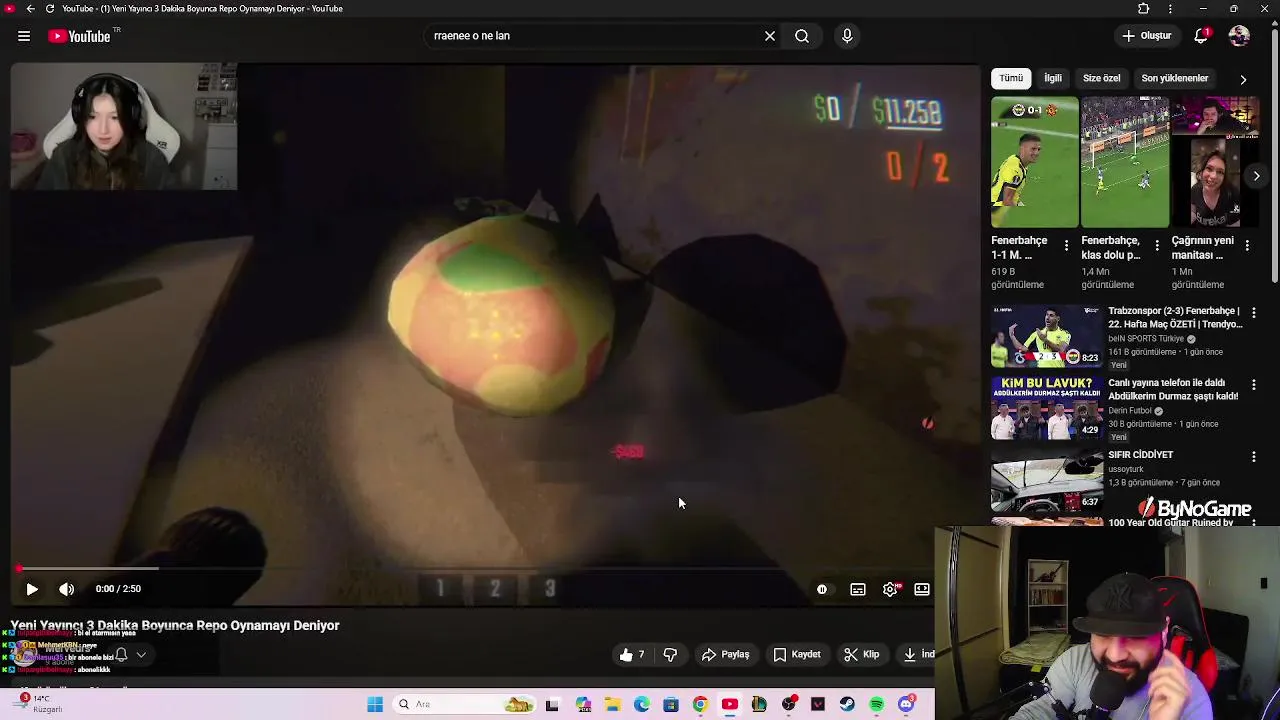Advance the Shorts shelf with next arrow

point(1256,176)
